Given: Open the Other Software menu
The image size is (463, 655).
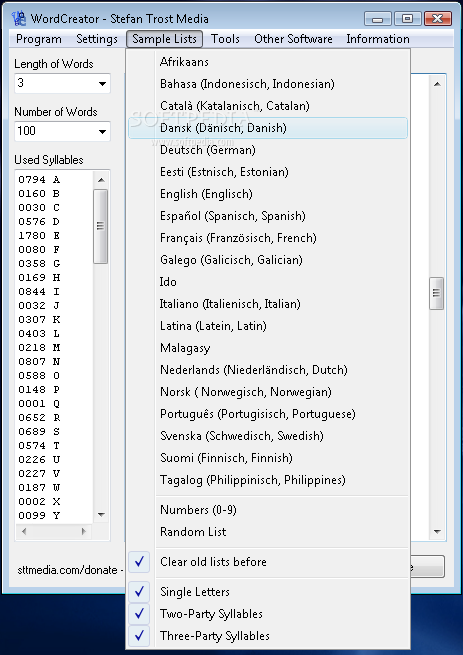Looking at the screenshot, I should (293, 39).
